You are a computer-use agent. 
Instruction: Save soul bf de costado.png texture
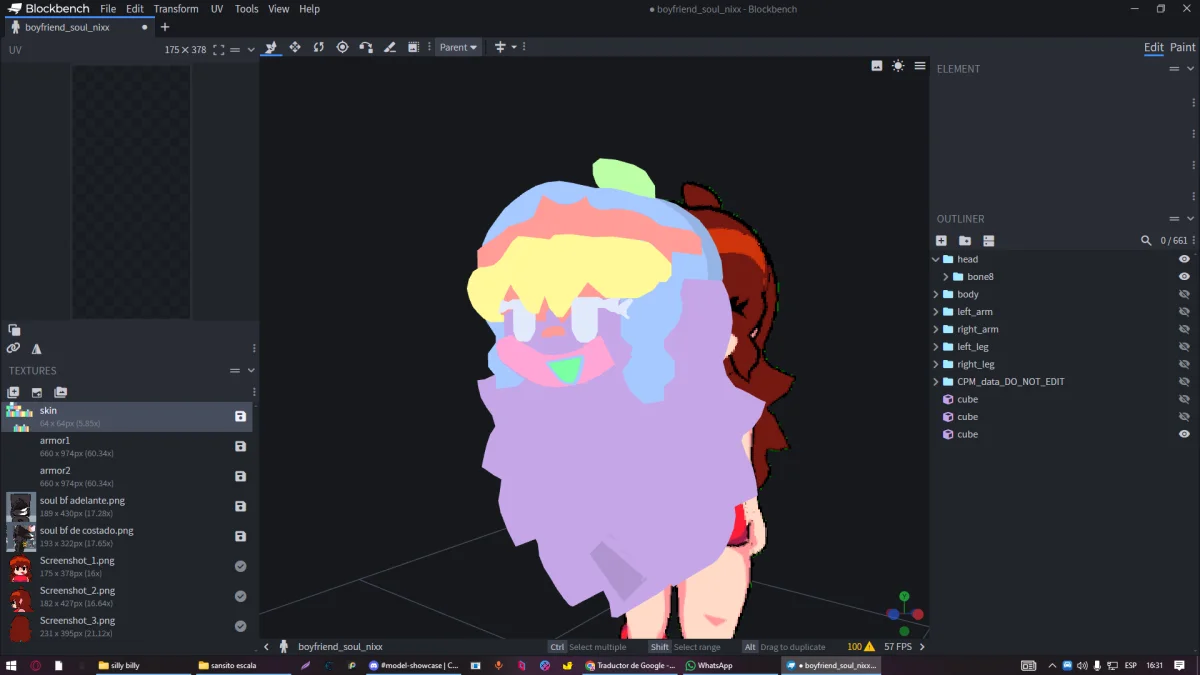click(240, 537)
